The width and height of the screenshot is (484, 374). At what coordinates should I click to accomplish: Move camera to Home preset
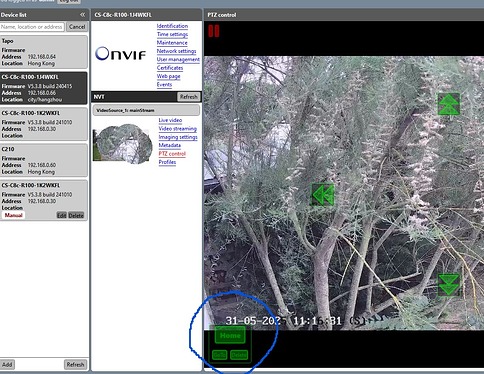click(230, 335)
